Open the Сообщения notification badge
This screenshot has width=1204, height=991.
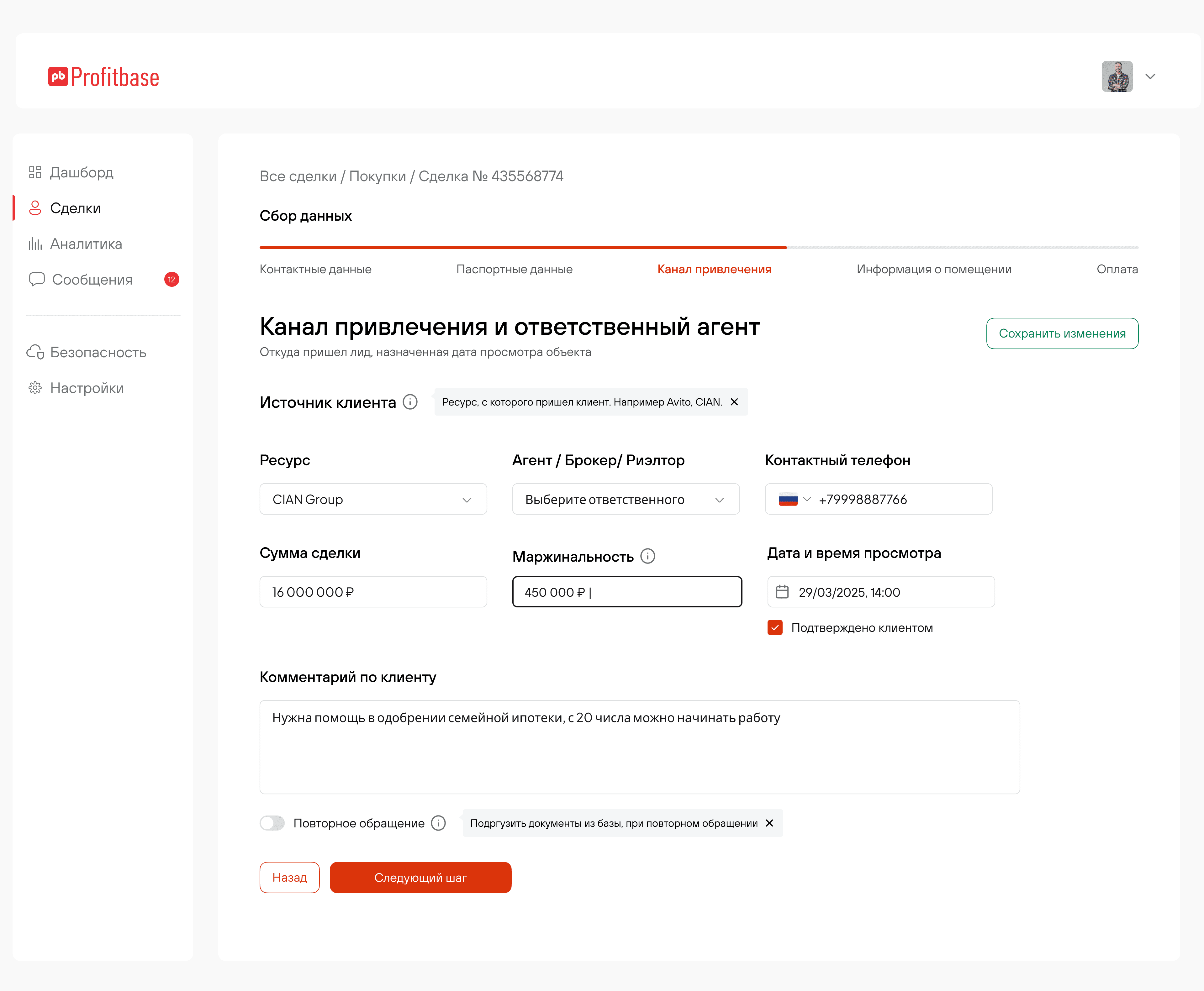pos(171,279)
